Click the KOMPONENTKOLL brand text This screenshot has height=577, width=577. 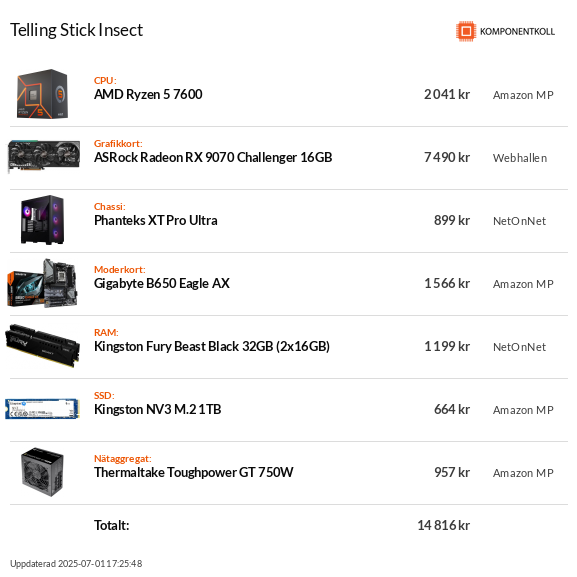517,32
